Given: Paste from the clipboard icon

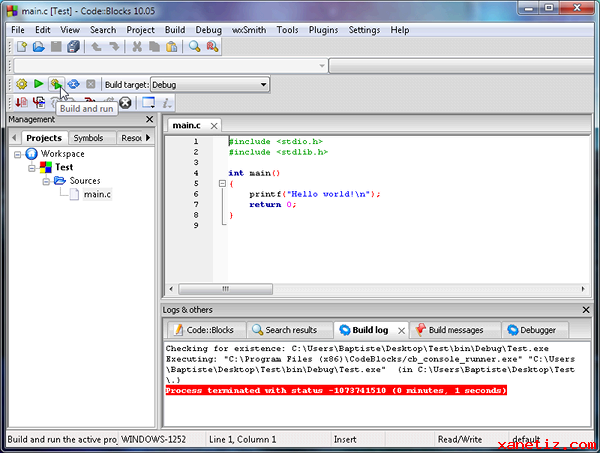Looking at the screenshot, I should pos(171,47).
